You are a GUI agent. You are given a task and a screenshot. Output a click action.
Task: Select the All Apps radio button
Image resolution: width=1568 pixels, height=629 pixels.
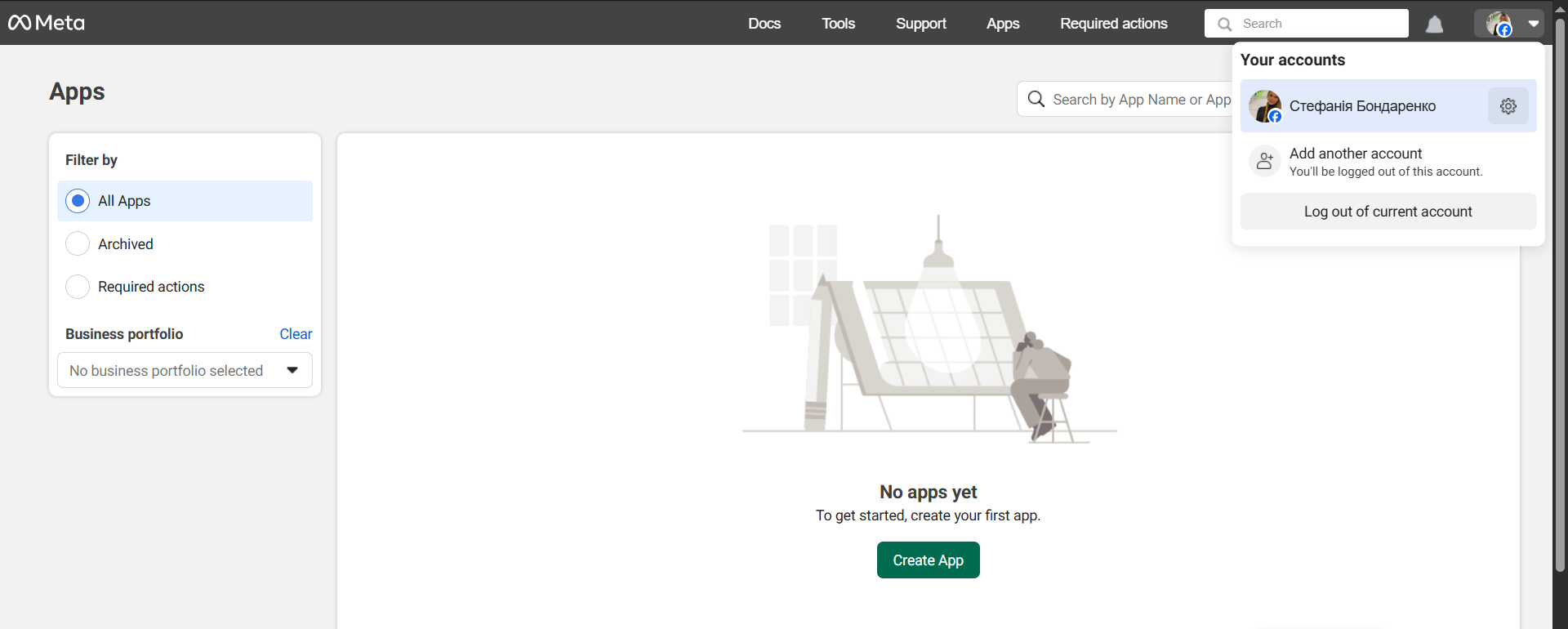click(x=78, y=201)
